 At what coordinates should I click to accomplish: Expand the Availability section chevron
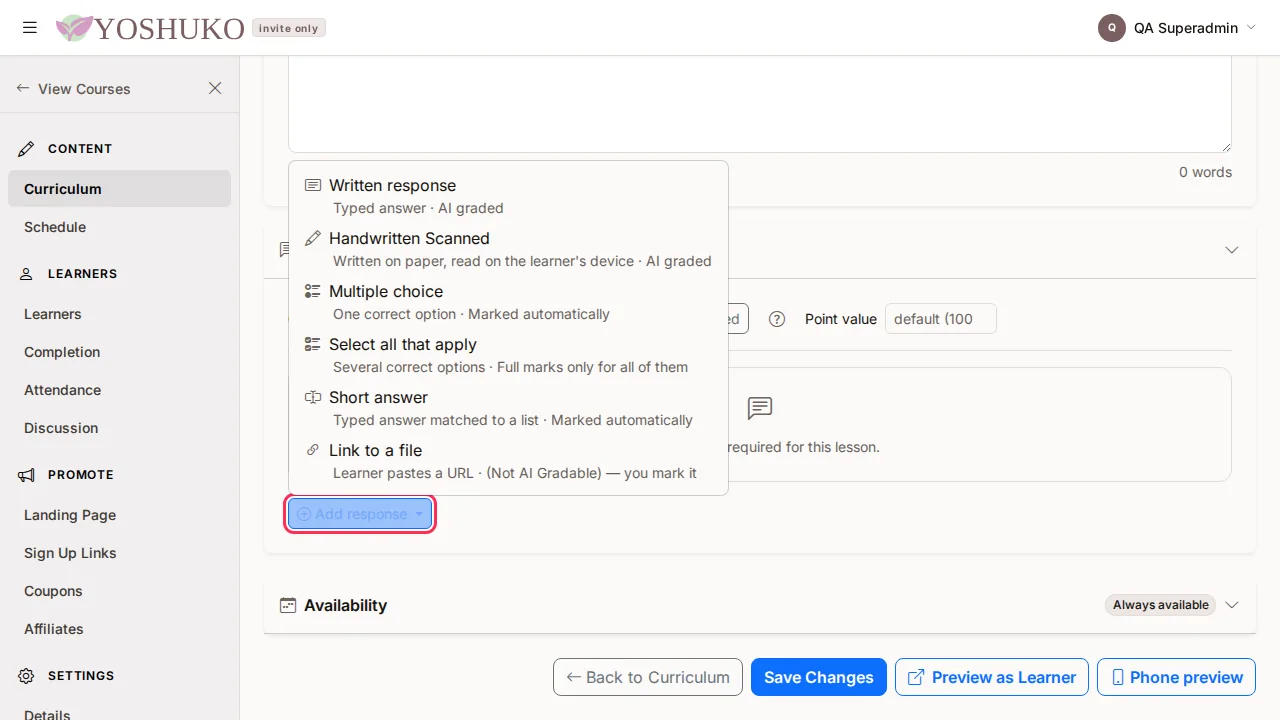point(1232,605)
